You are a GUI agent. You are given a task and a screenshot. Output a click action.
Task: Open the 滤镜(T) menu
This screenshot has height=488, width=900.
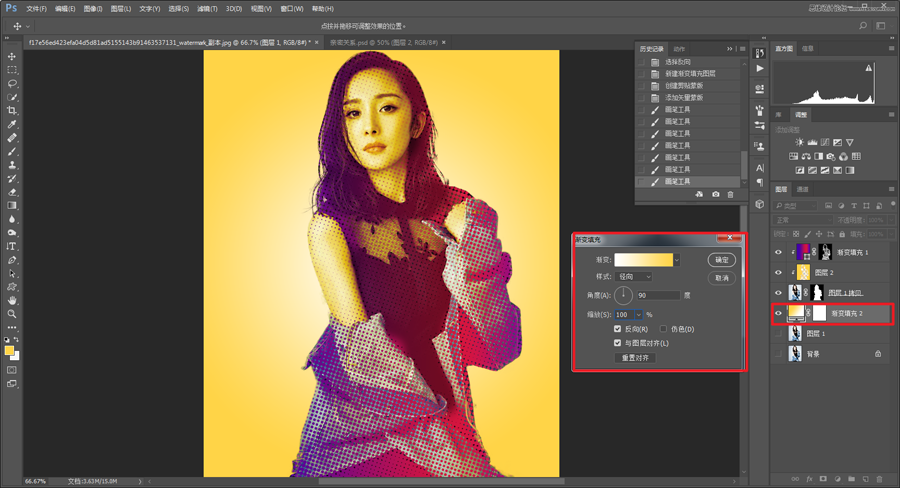point(208,8)
